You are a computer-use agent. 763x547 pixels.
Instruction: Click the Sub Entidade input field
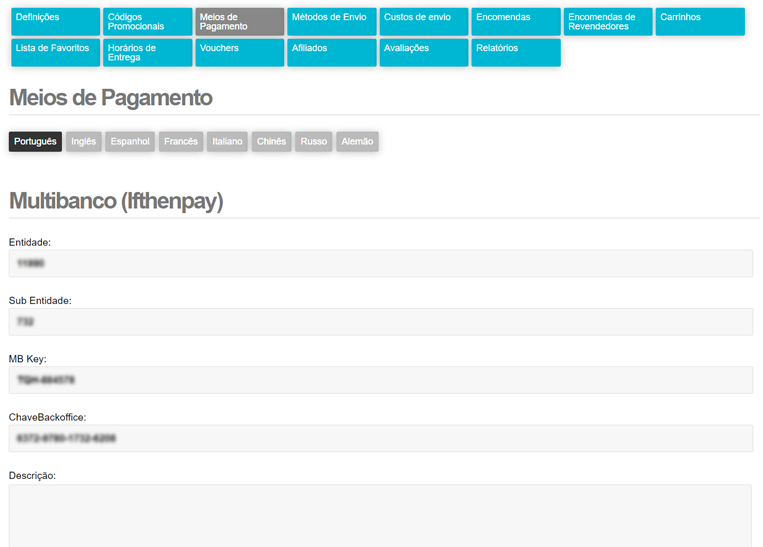[381, 322]
